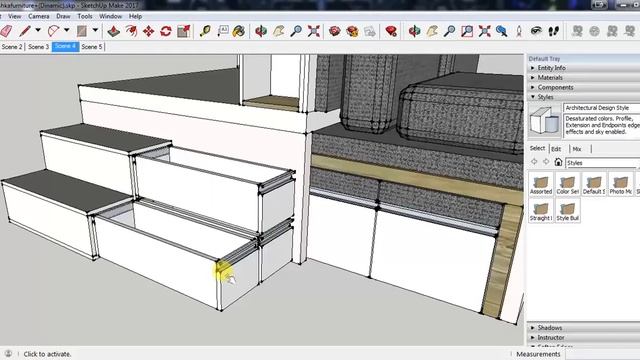Open the Default Styles folder

pos(594,184)
